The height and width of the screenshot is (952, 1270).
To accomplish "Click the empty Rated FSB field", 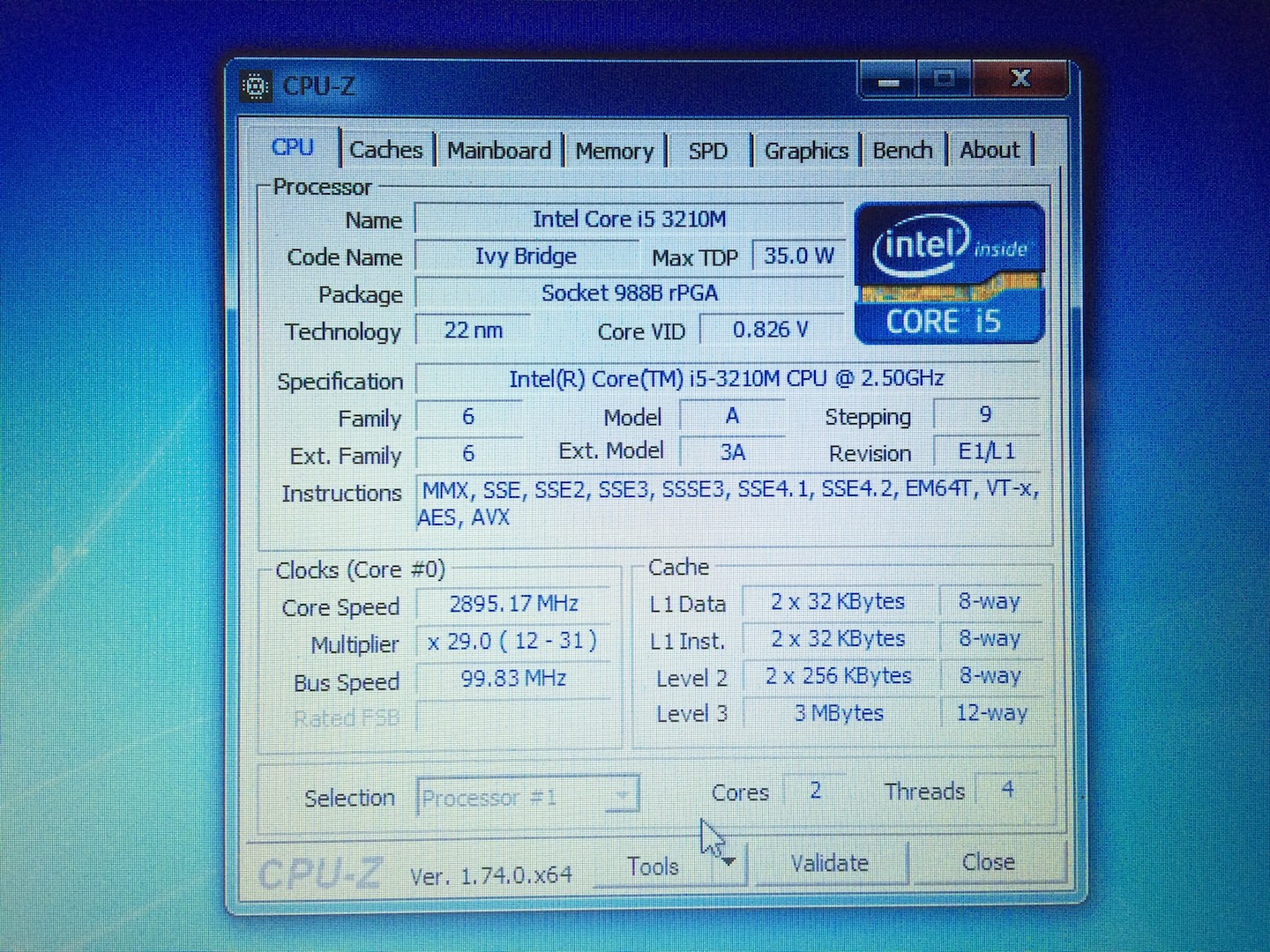I will click(513, 717).
